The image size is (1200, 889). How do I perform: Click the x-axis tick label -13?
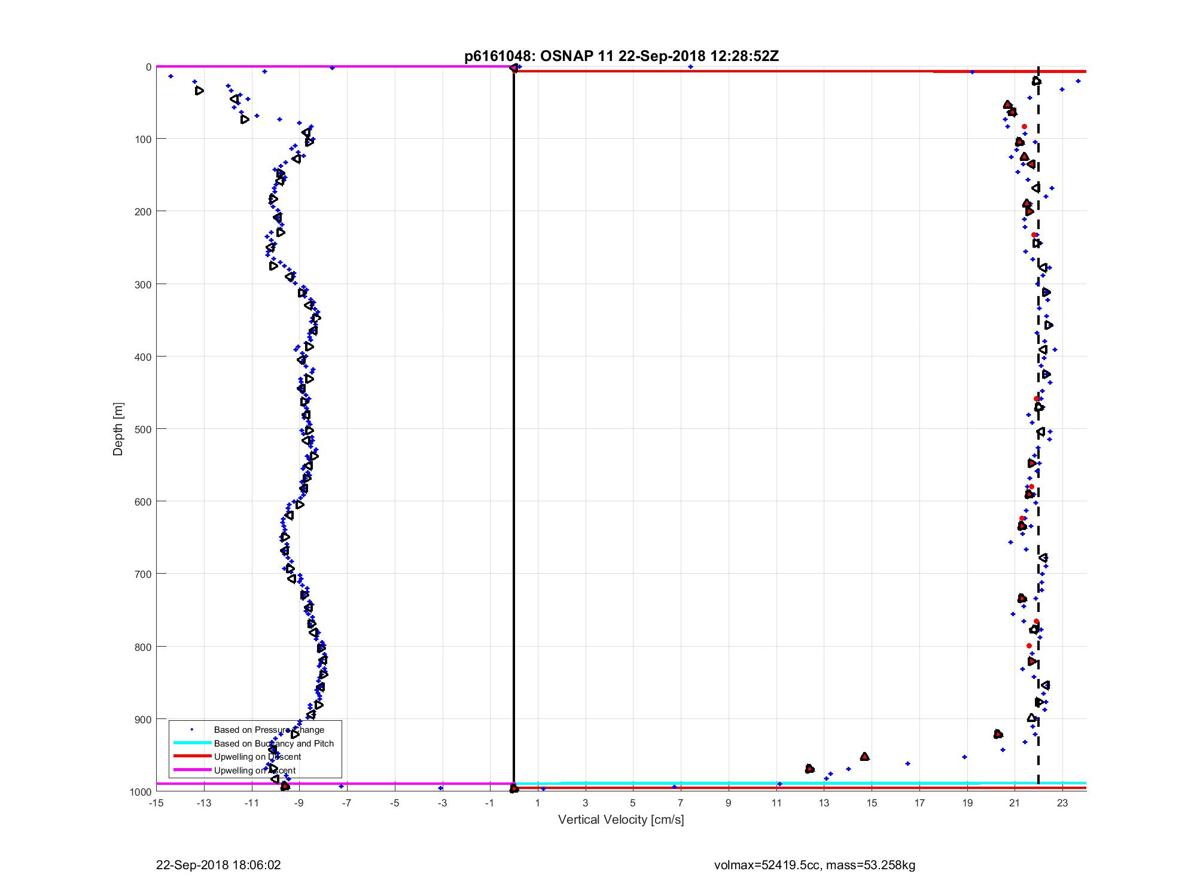203,803
